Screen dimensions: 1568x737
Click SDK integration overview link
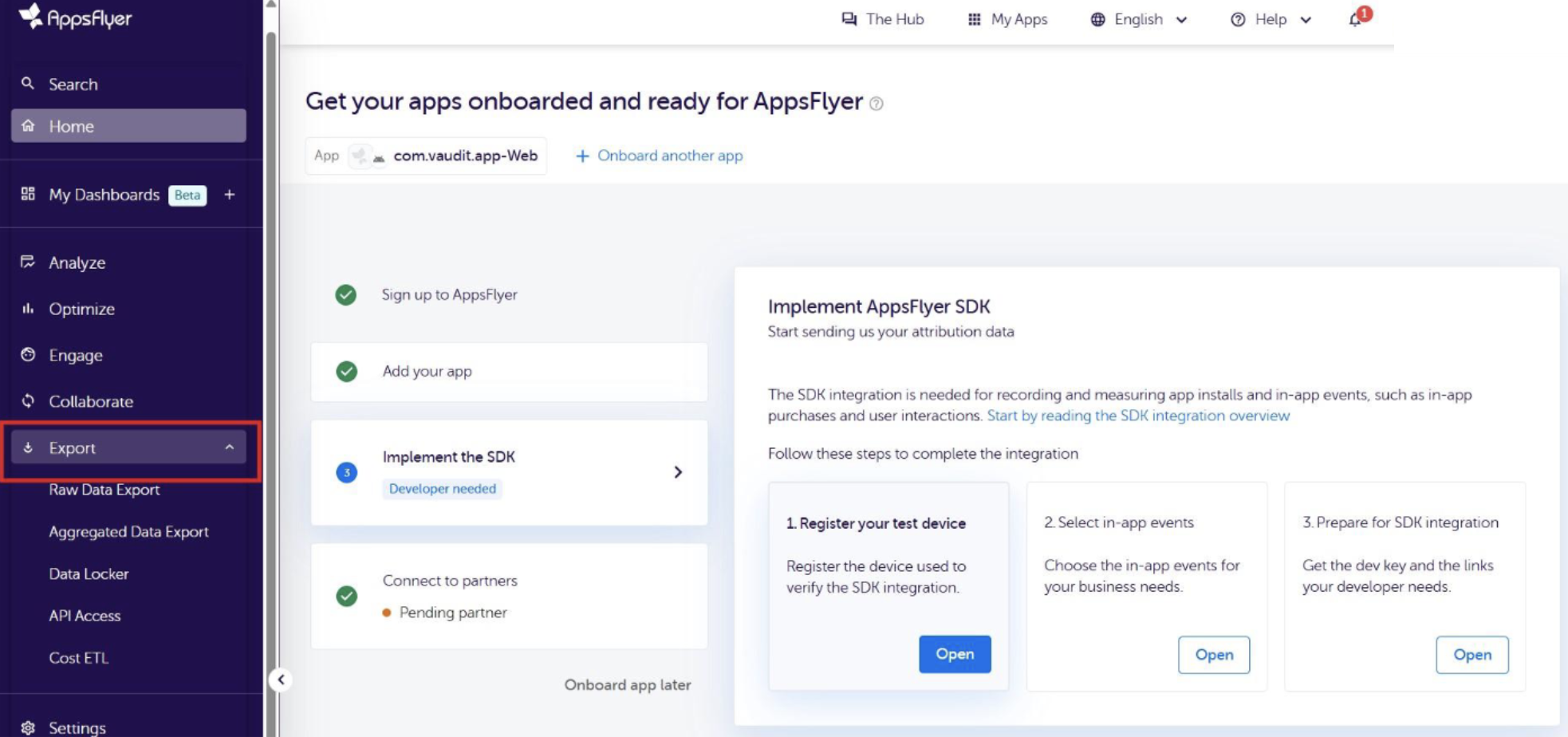(1138, 415)
